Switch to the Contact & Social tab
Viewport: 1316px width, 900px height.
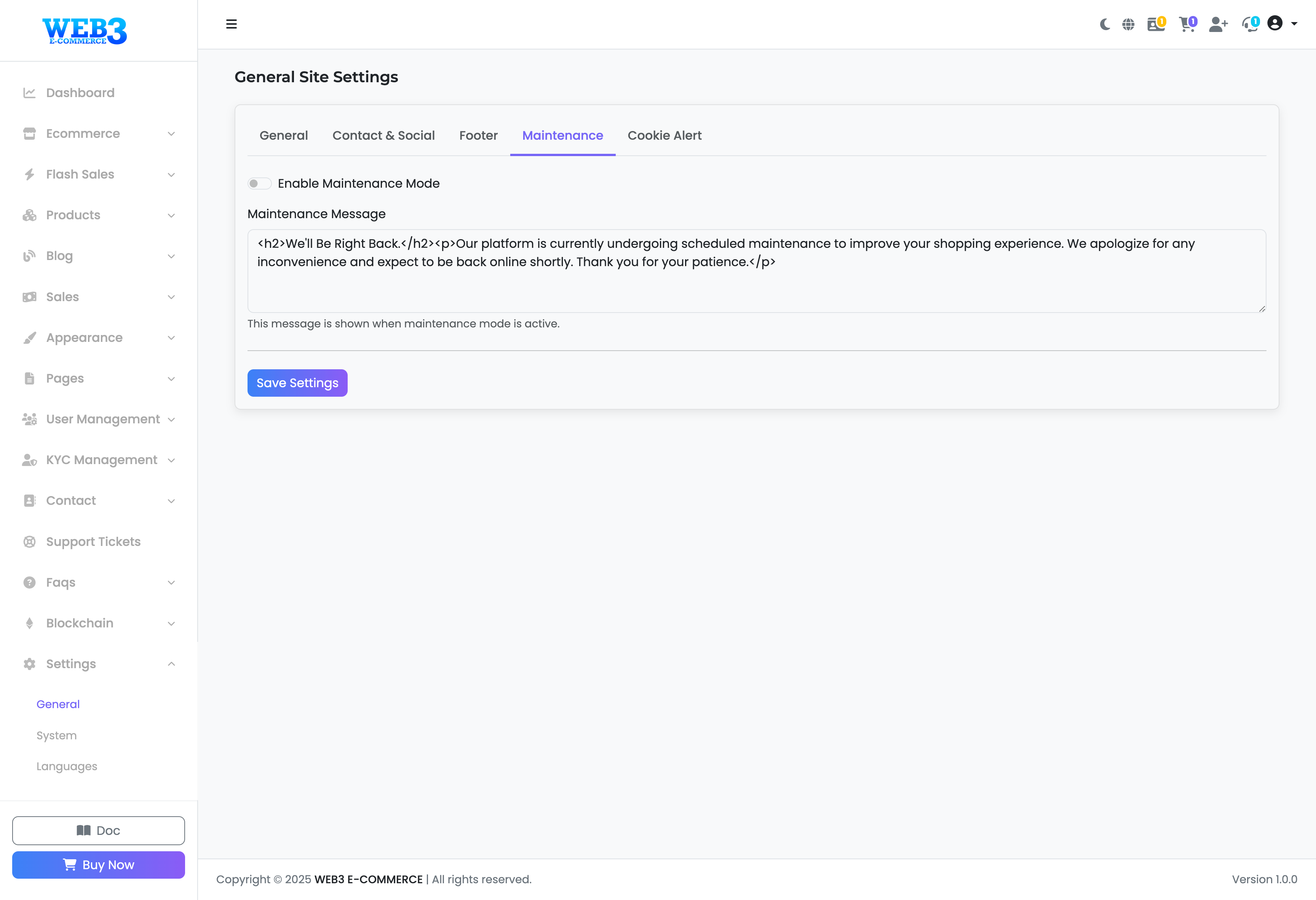click(383, 135)
